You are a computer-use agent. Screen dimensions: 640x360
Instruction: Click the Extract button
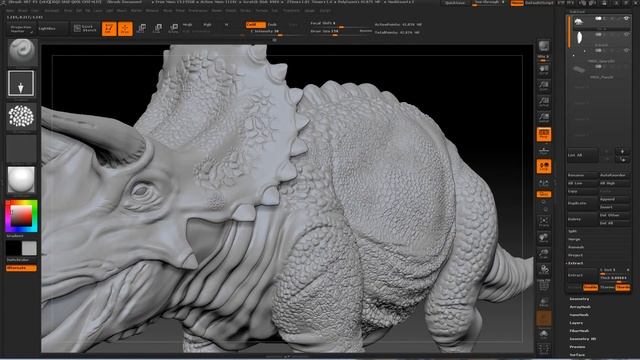coord(582,275)
